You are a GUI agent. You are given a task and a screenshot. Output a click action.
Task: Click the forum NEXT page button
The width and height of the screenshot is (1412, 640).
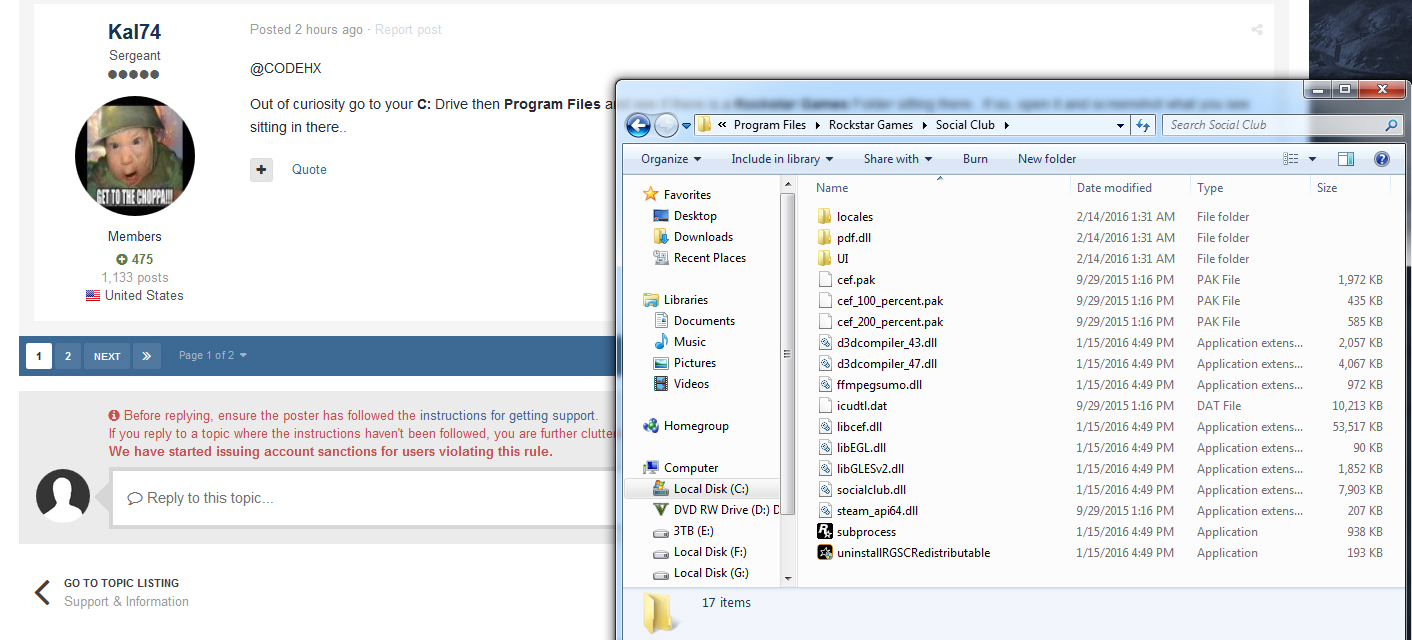click(x=107, y=356)
